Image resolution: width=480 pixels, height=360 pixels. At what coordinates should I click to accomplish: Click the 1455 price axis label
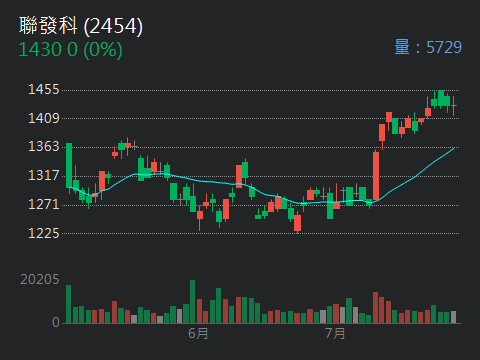[x=44, y=90]
